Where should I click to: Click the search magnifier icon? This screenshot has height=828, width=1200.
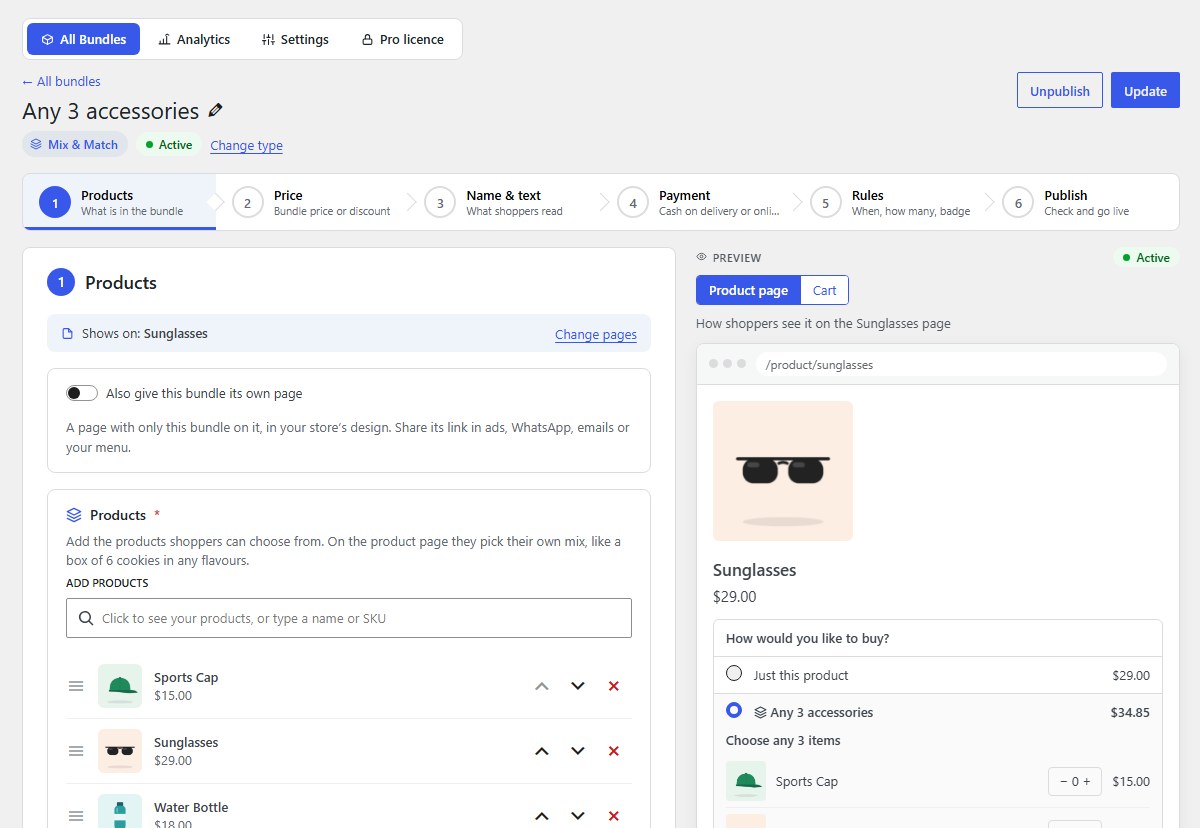pos(86,618)
